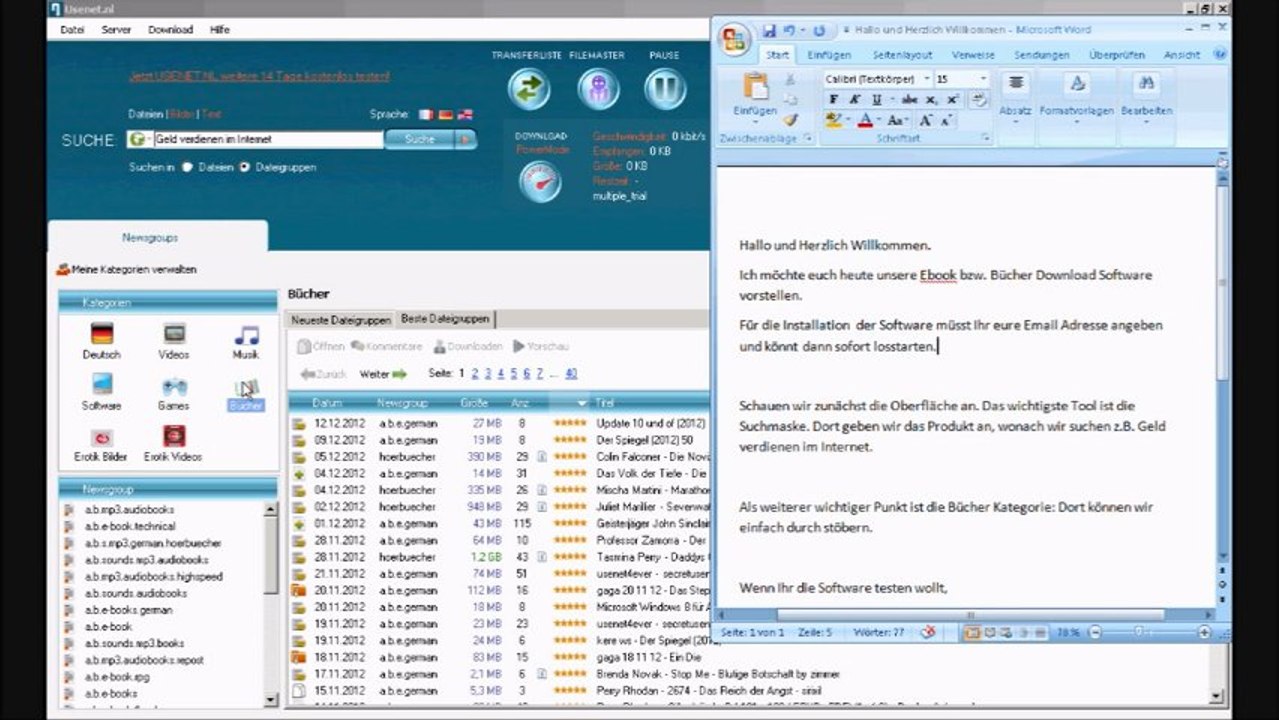
Task: Click the zoom slider handle in Word
Action: click(x=1140, y=632)
